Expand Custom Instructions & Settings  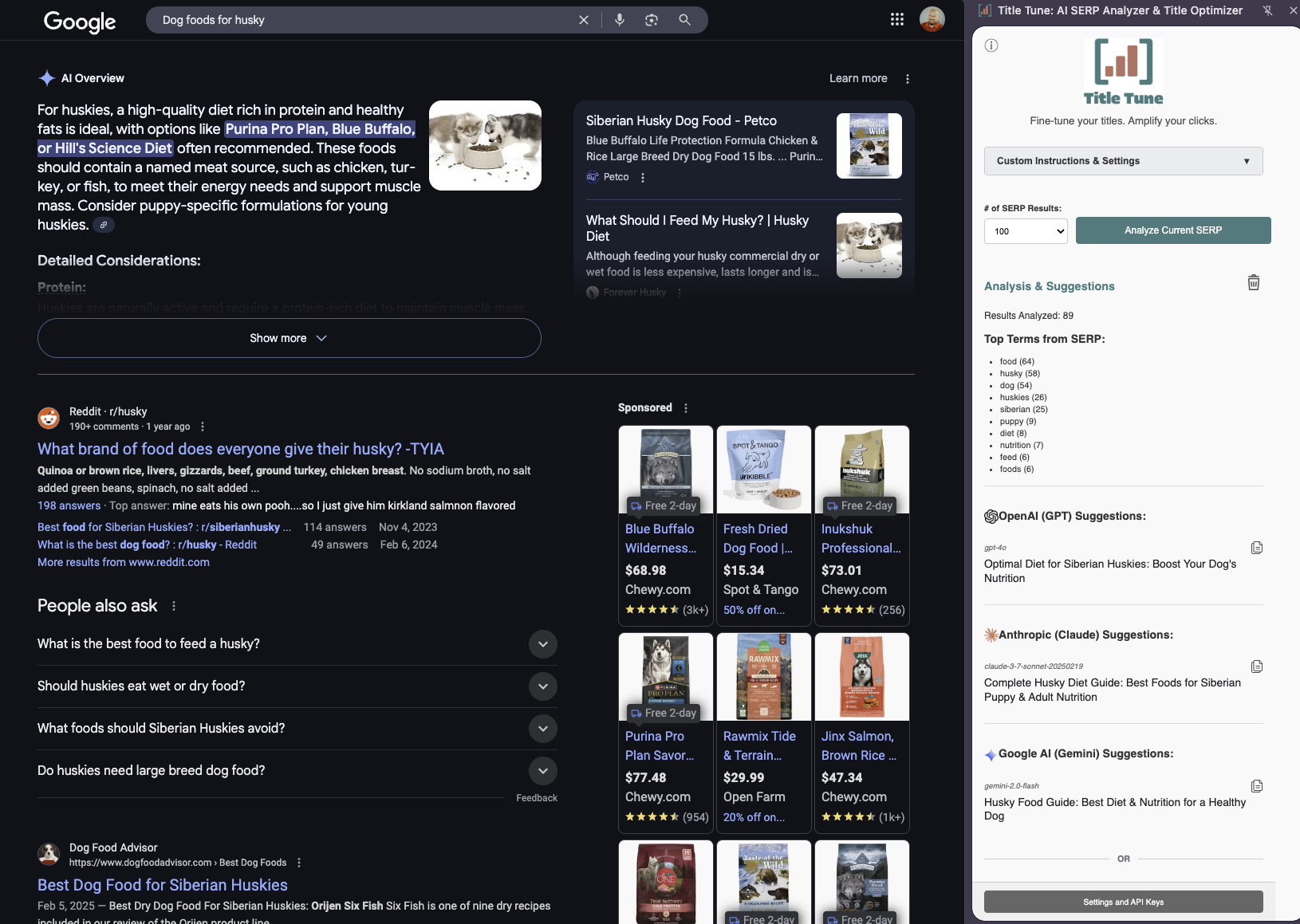click(x=1123, y=161)
